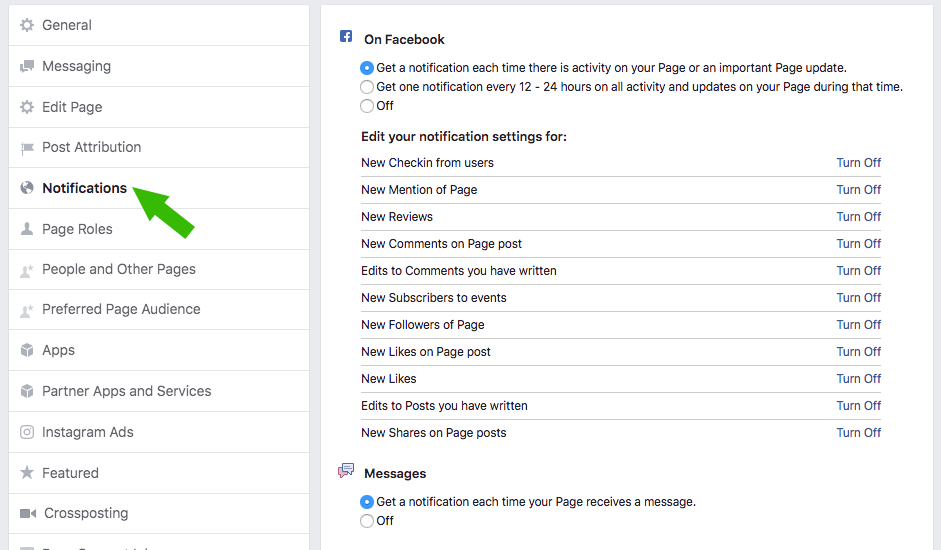Turn Off New Mention of Page
This screenshot has height=550, width=941.
pyautogui.click(x=858, y=190)
